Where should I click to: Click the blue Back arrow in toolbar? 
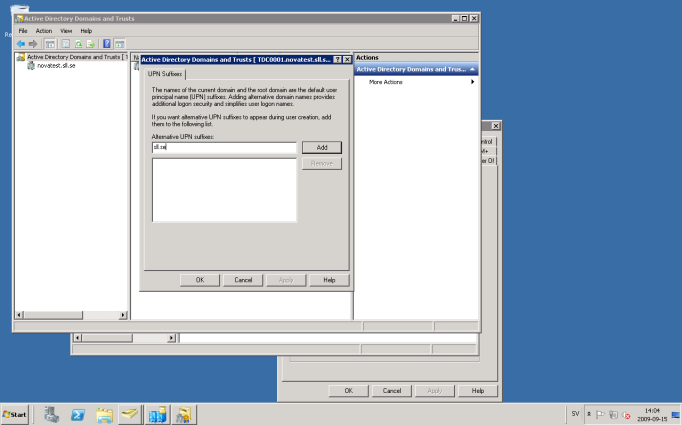click(x=20, y=44)
